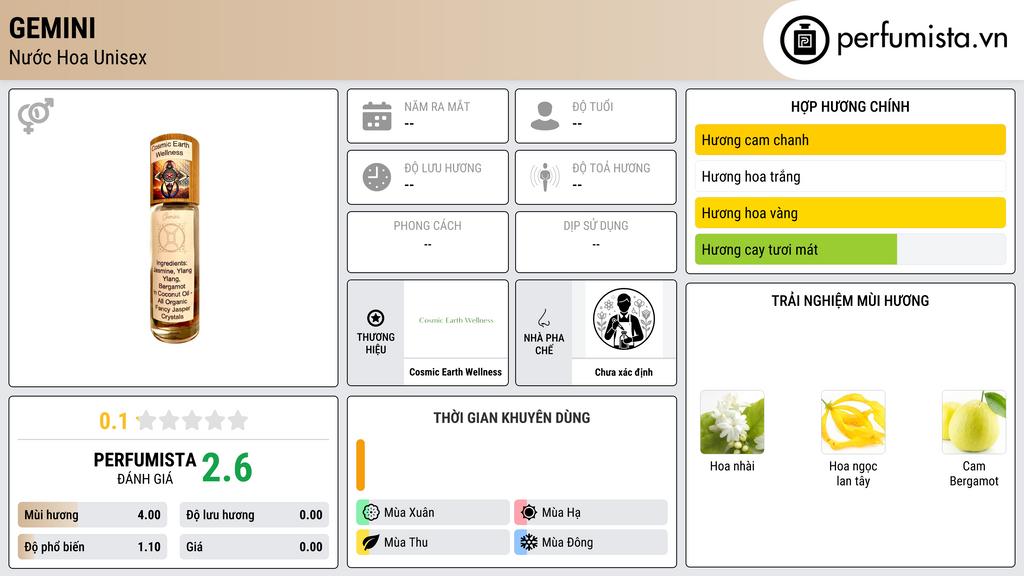Click the unisex gender symbol icon

click(36, 116)
